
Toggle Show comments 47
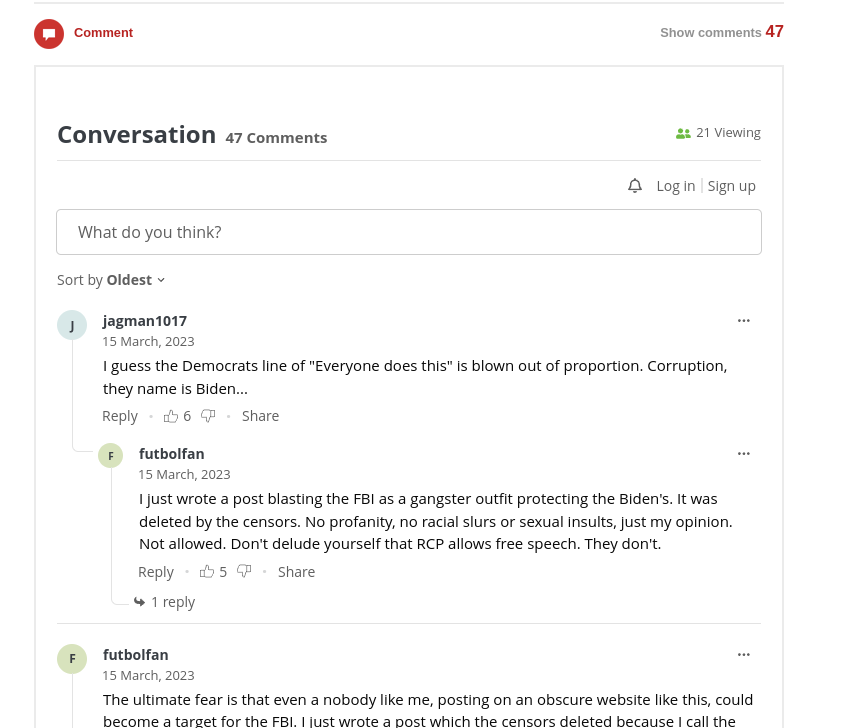pyautogui.click(x=721, y=32)
